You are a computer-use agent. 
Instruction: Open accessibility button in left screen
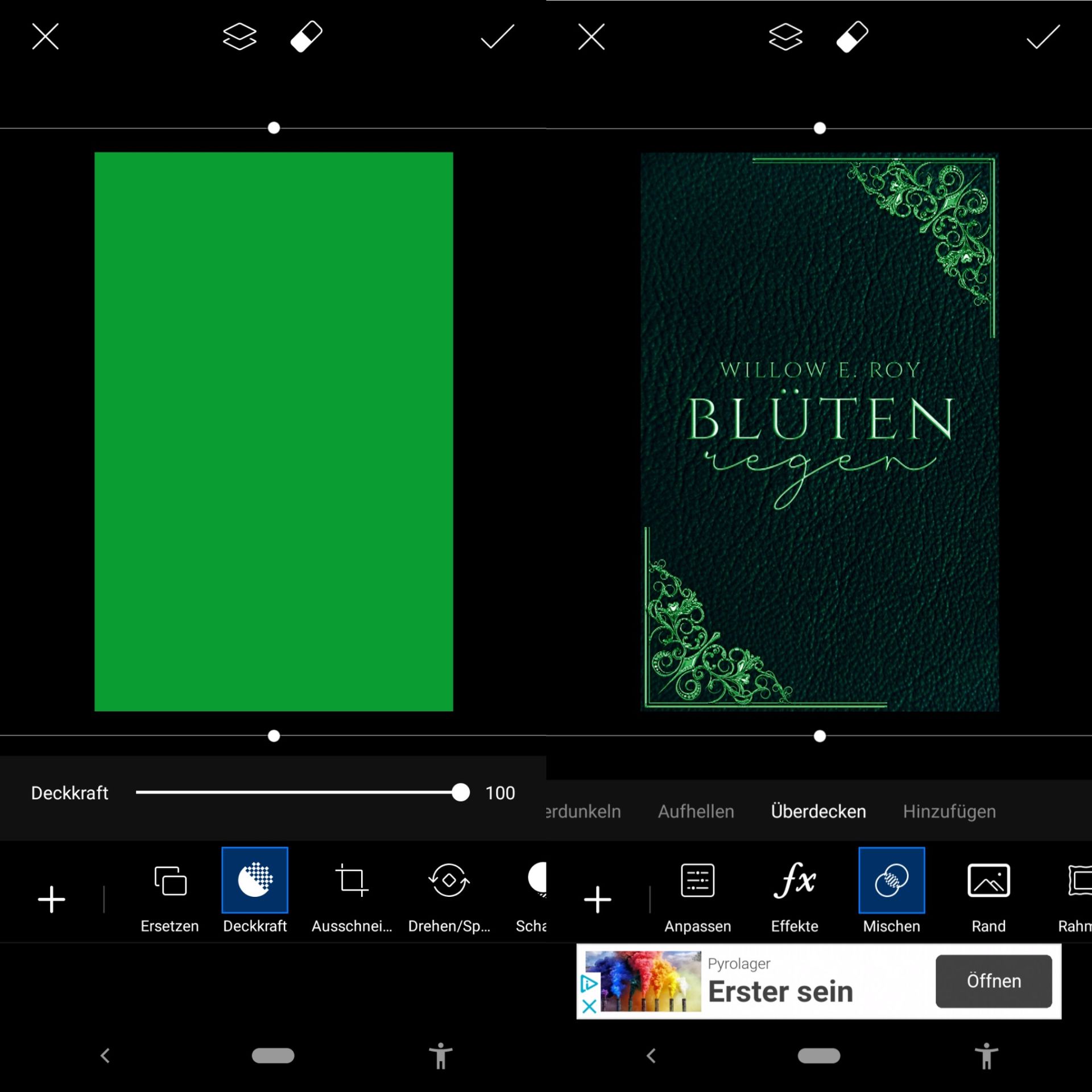click(x=441, y=1056)
